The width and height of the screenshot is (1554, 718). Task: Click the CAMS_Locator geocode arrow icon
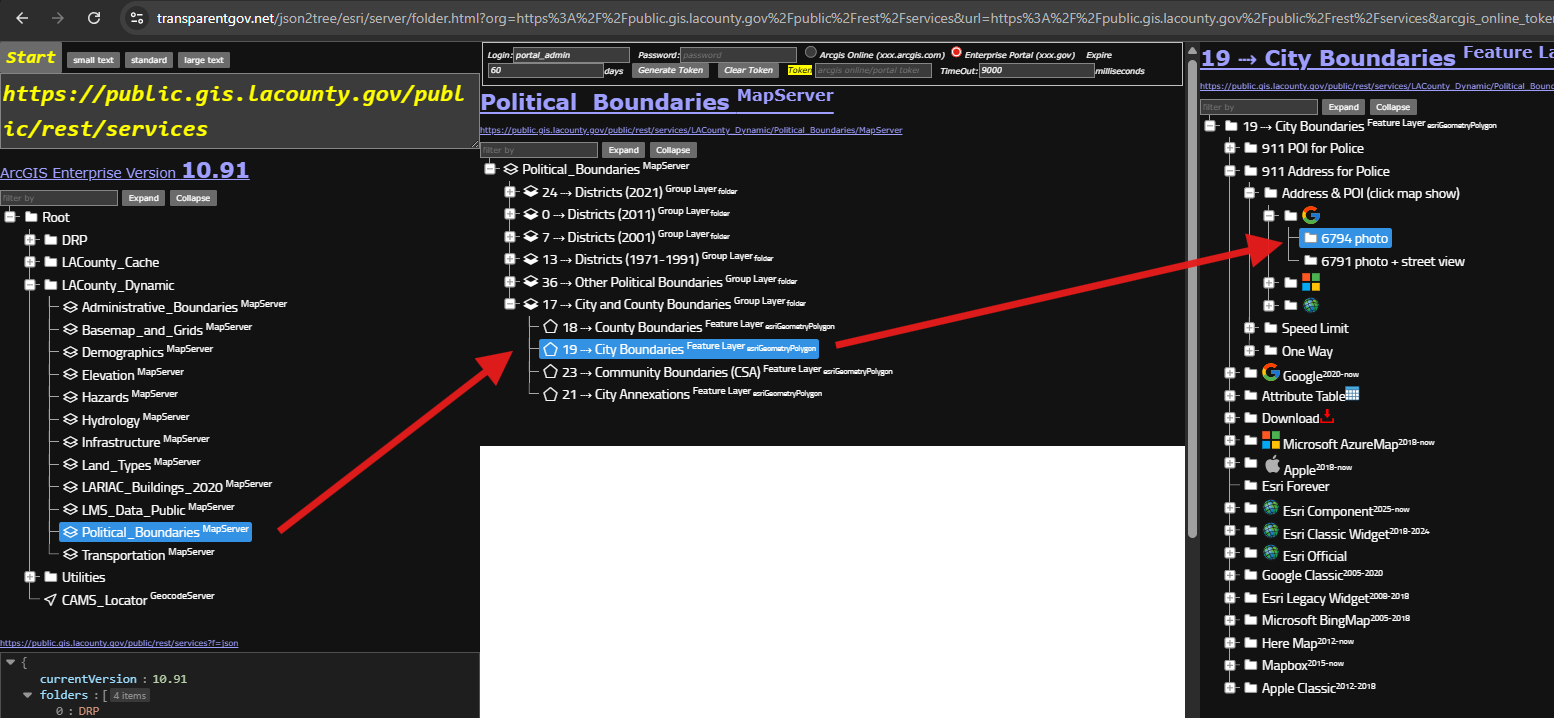[x=50, y=599]
